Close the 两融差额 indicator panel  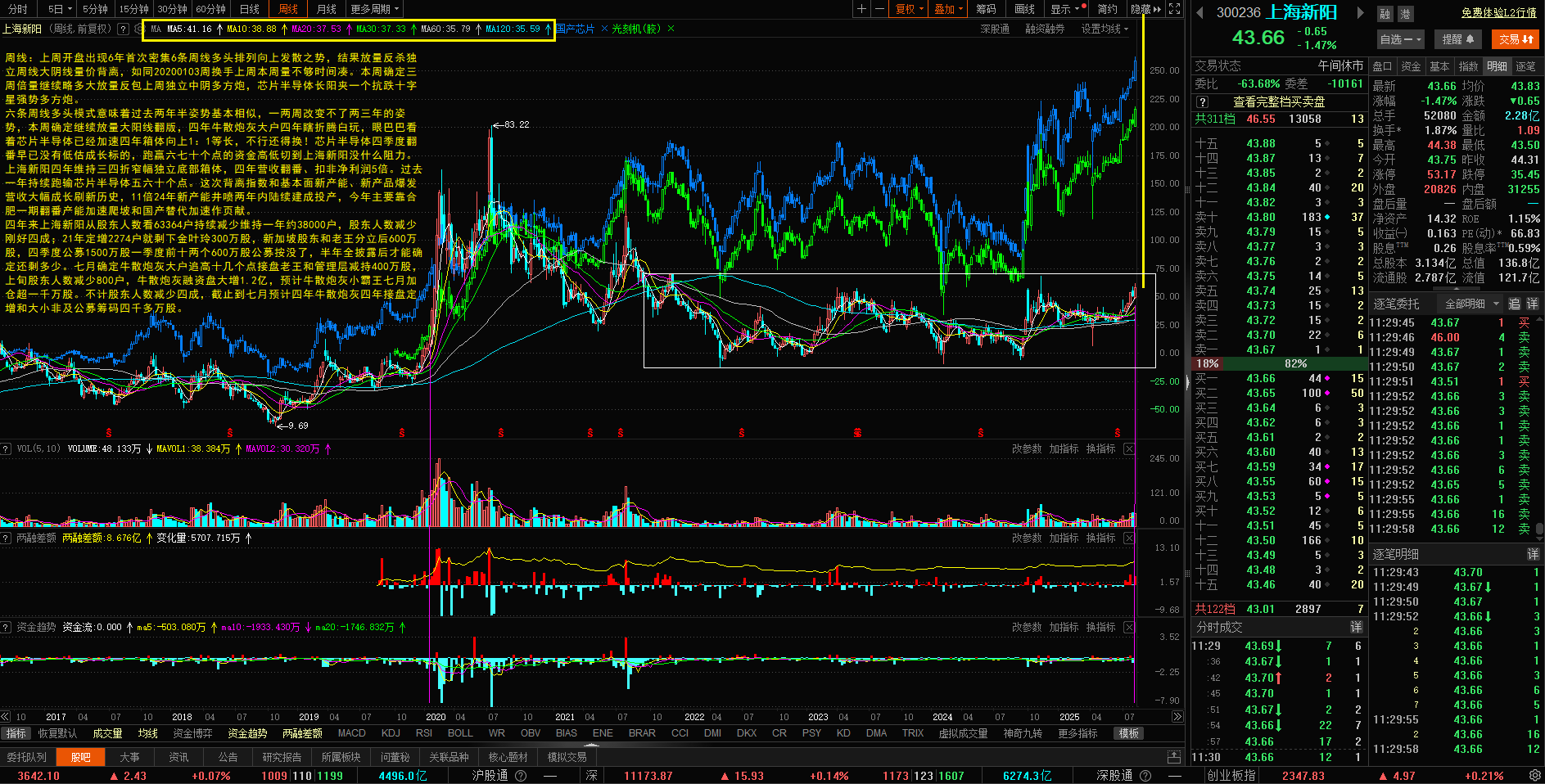[x=1129, y=538]
